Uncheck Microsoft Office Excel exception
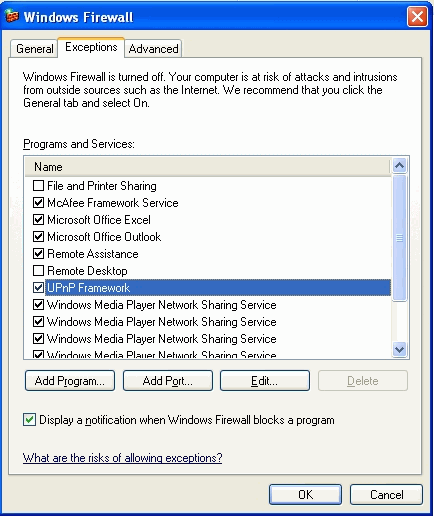This screenshot has width=434, height=516. [x=38, y=219]
